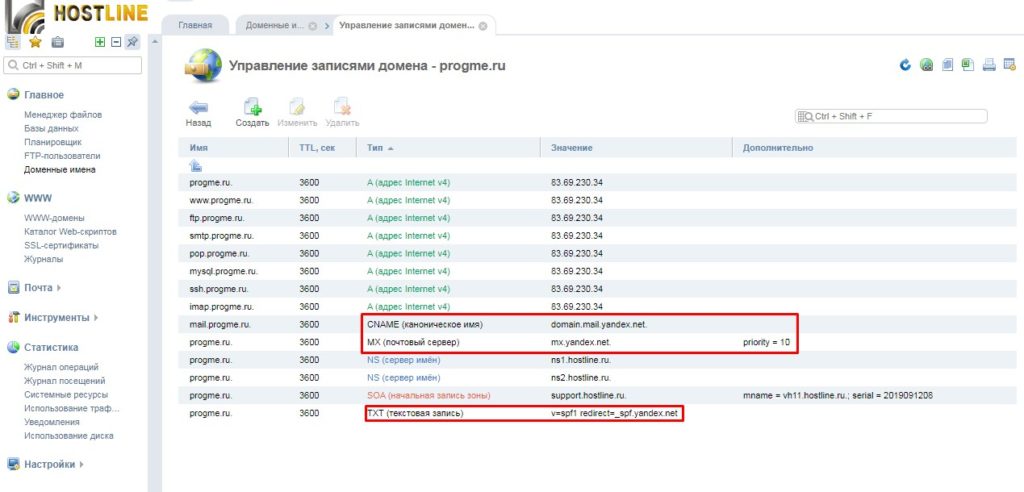This screenshot has width=1024, height=492.
Task: Open Уведомления in sidebar
Action: [52, 422]
